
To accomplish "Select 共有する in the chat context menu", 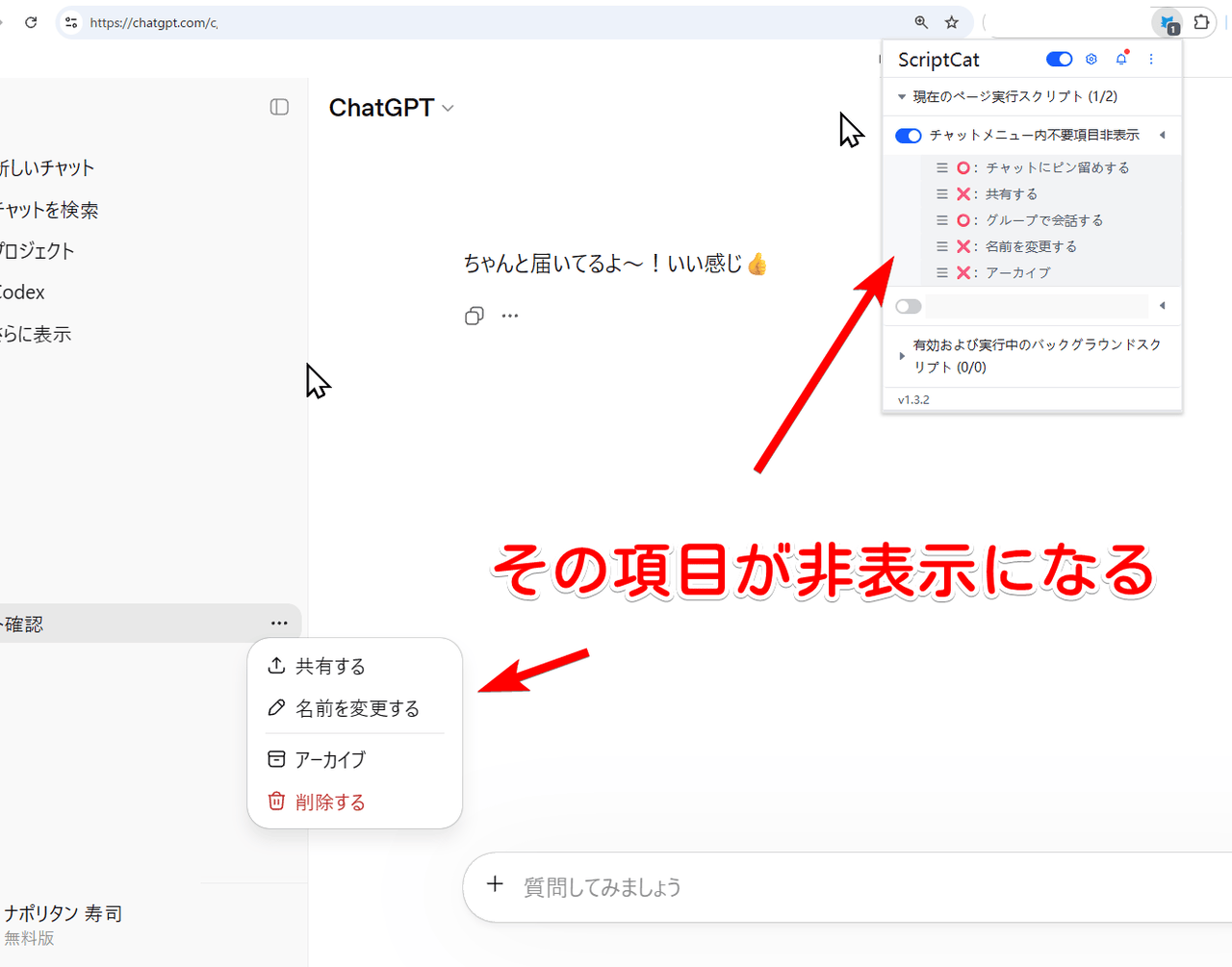I will 330,666.
